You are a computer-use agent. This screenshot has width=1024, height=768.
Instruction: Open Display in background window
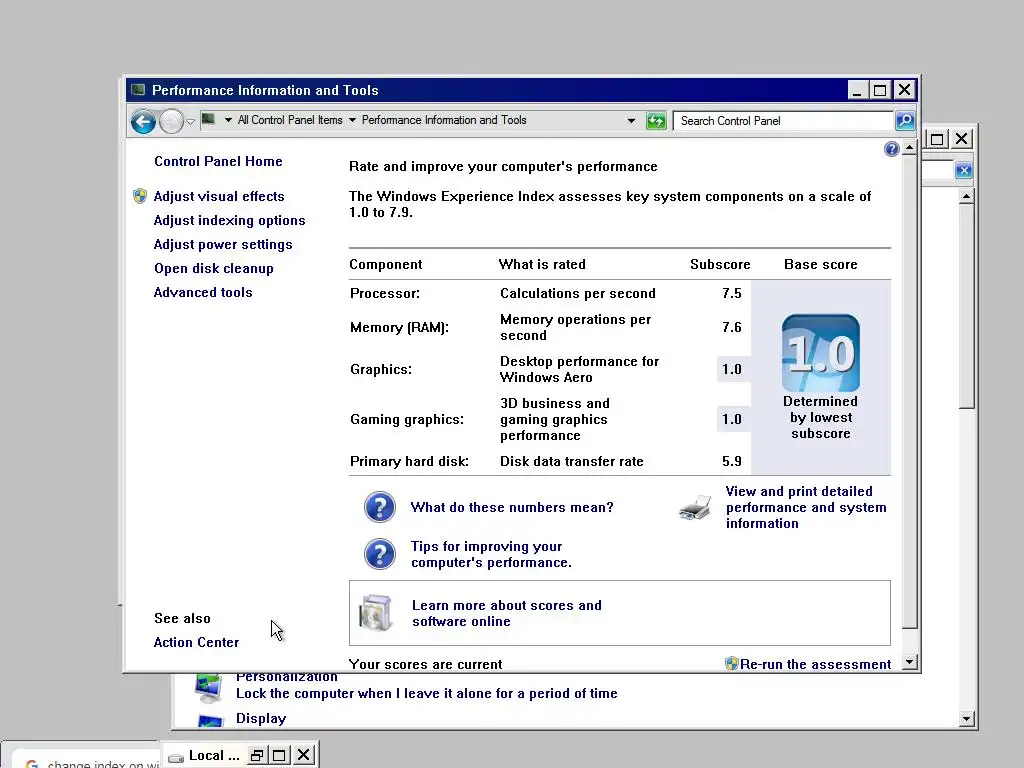coord(261,718)
